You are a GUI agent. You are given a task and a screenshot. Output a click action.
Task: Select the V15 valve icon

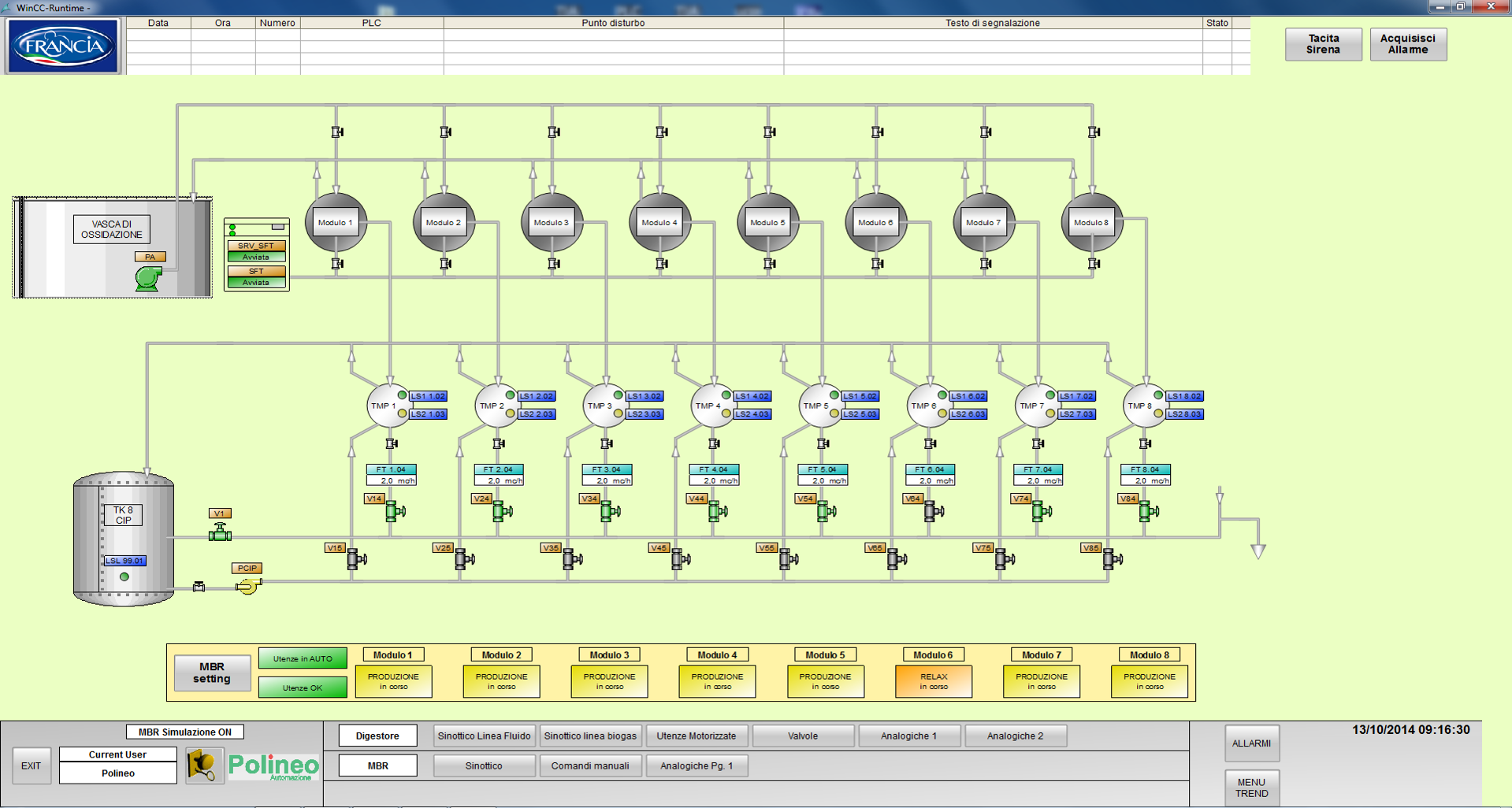point(355,559)
